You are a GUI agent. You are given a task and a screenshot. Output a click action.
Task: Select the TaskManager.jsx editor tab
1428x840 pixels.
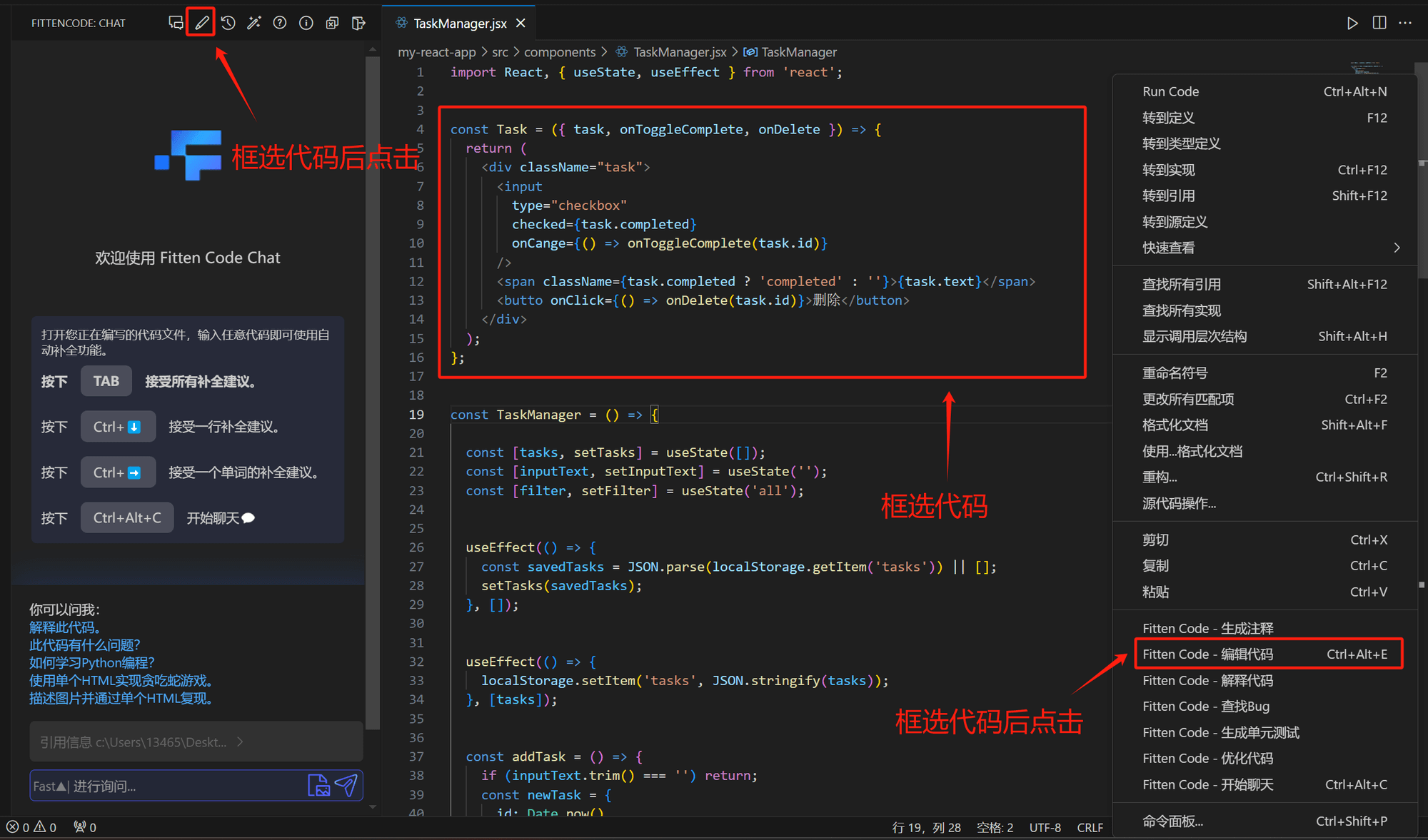pos(459,24)
